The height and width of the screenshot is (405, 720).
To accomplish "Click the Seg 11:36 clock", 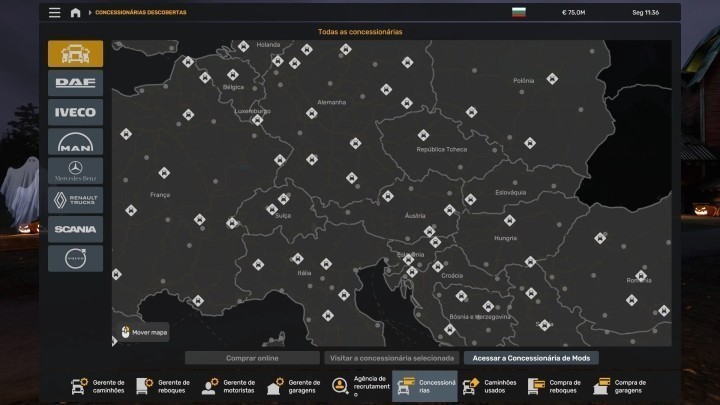I will pos(646,12).
